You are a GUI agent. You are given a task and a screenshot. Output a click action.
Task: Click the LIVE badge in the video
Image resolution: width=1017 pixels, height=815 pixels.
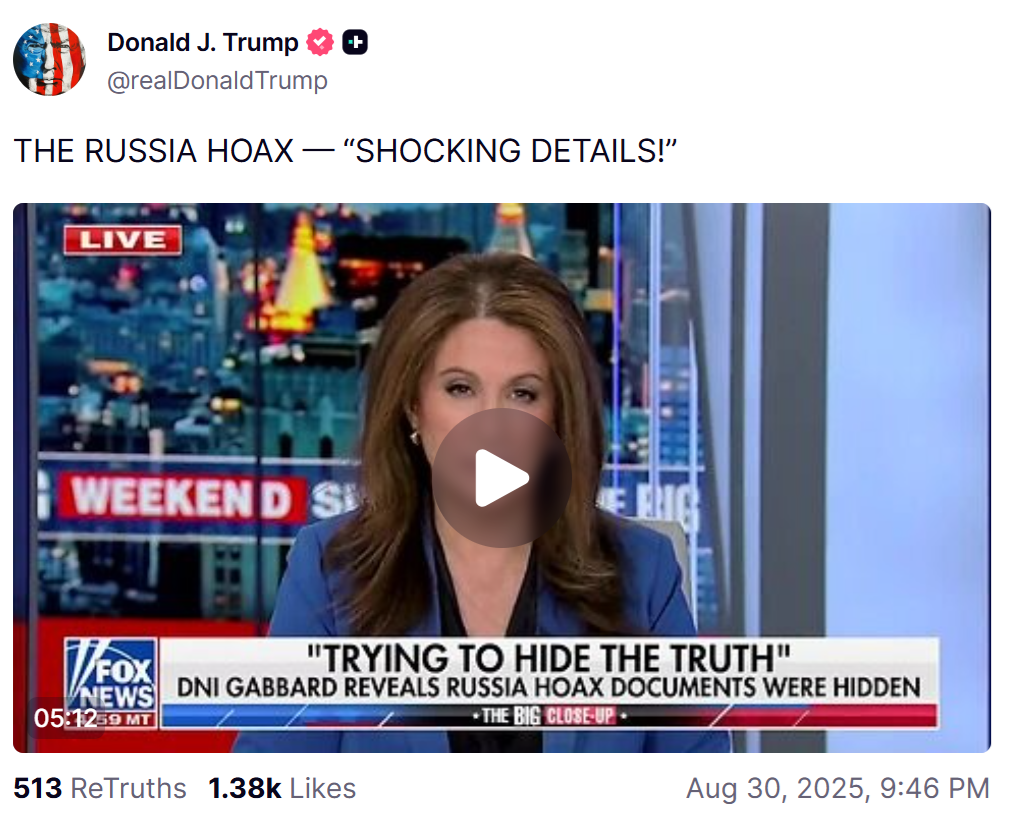(123, 240)
